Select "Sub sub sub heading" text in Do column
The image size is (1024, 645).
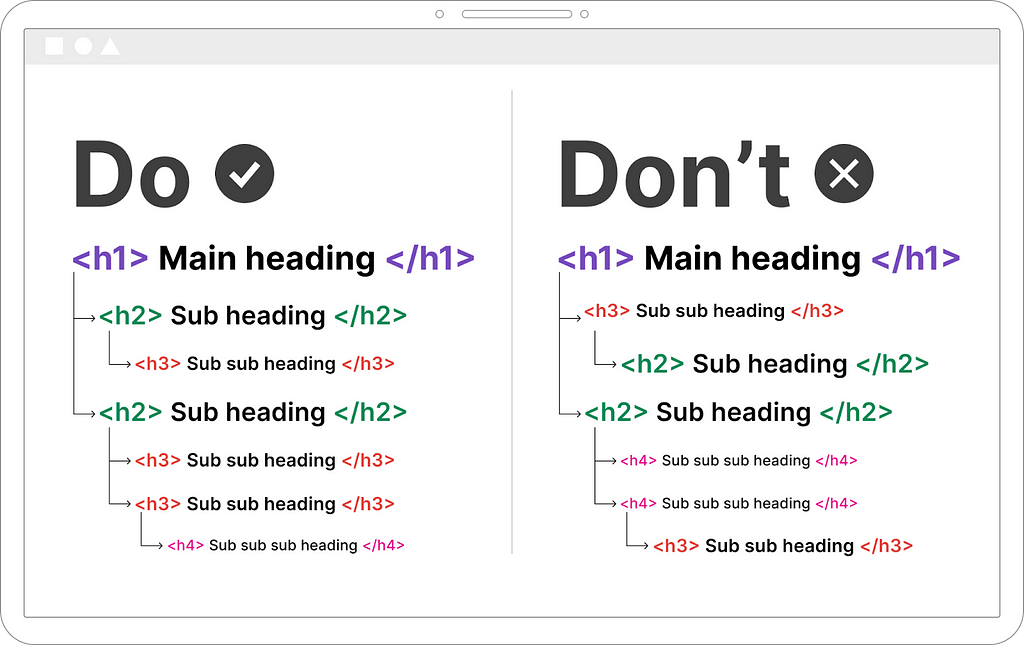(283, 546)
